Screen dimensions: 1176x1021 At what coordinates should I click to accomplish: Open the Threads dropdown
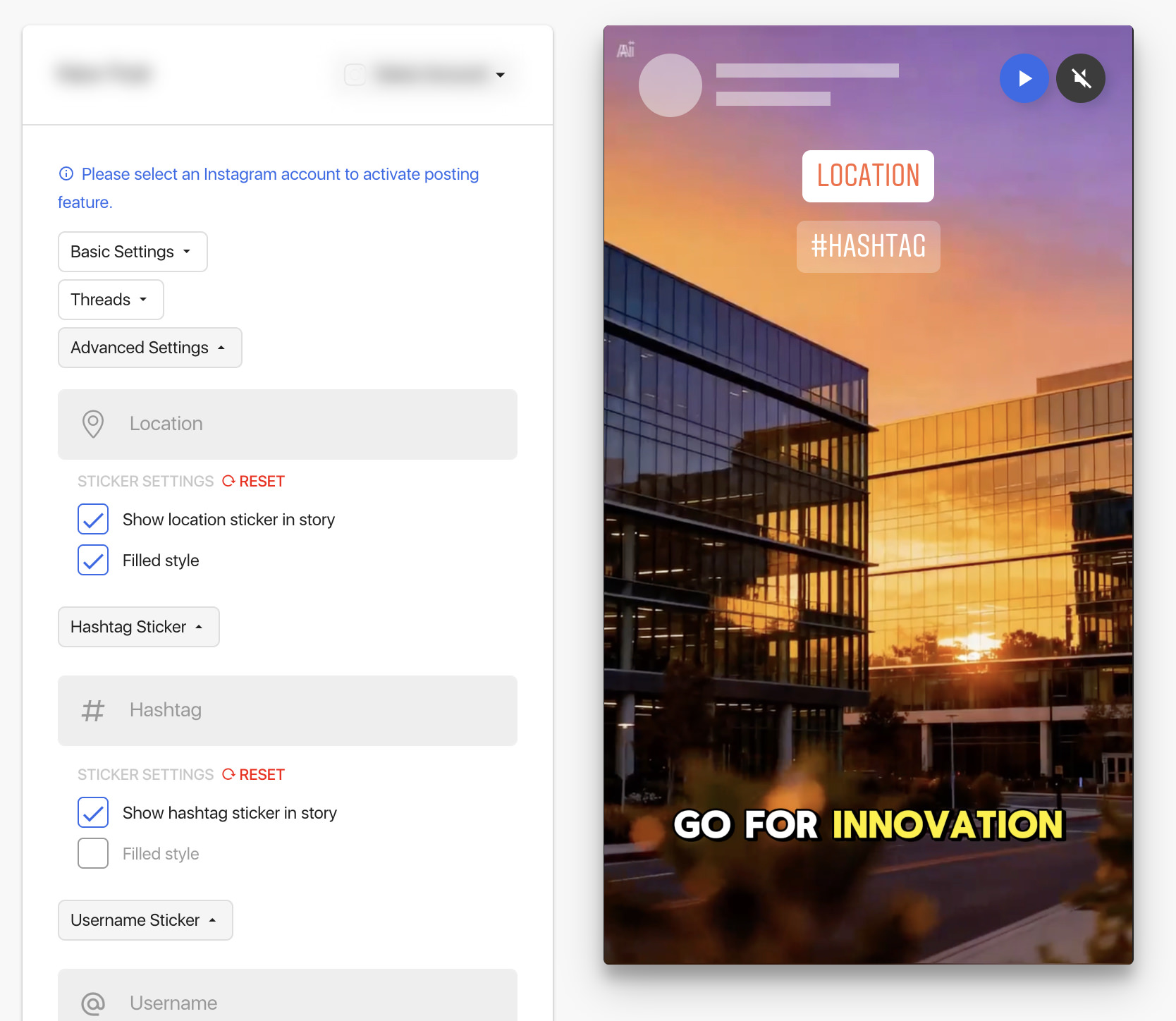pos(111,300)
